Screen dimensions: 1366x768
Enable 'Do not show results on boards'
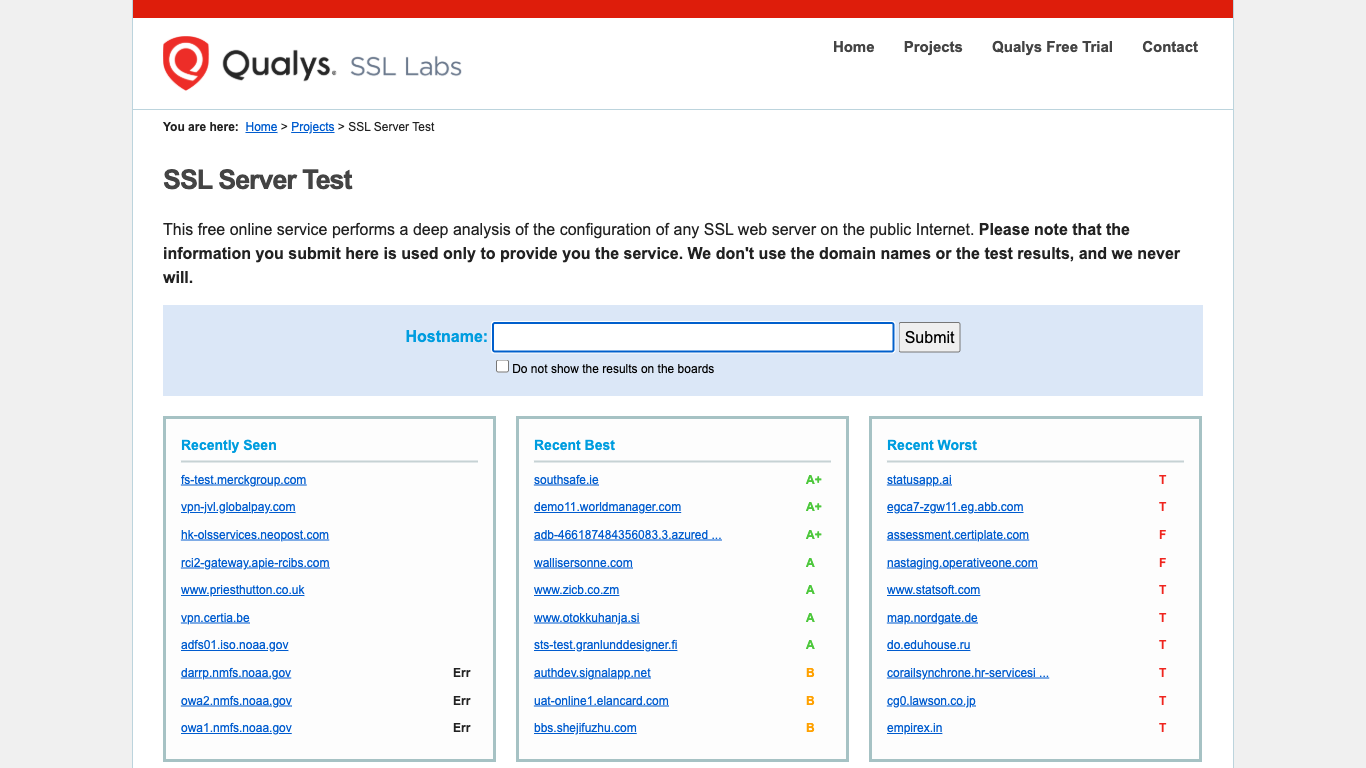coord(502,367)
